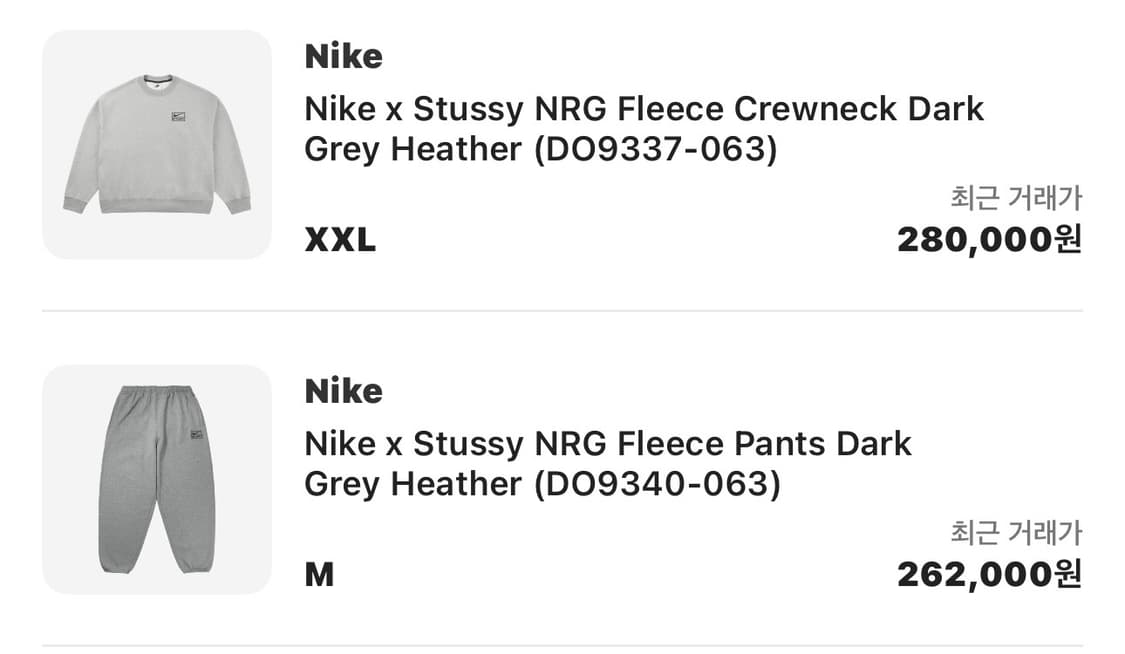Select the M size label
1125x654 pixels.
(319, 575)
